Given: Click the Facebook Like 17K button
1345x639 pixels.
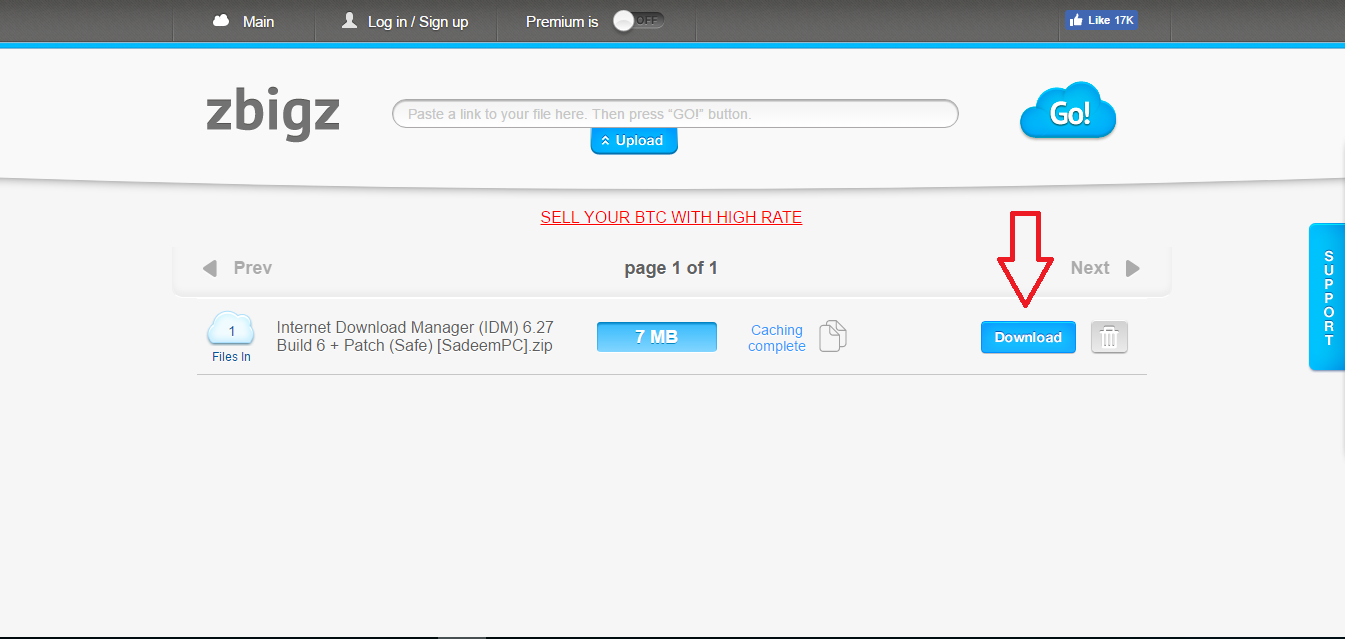Looking at the screenshot, I should coord(1101,20).
